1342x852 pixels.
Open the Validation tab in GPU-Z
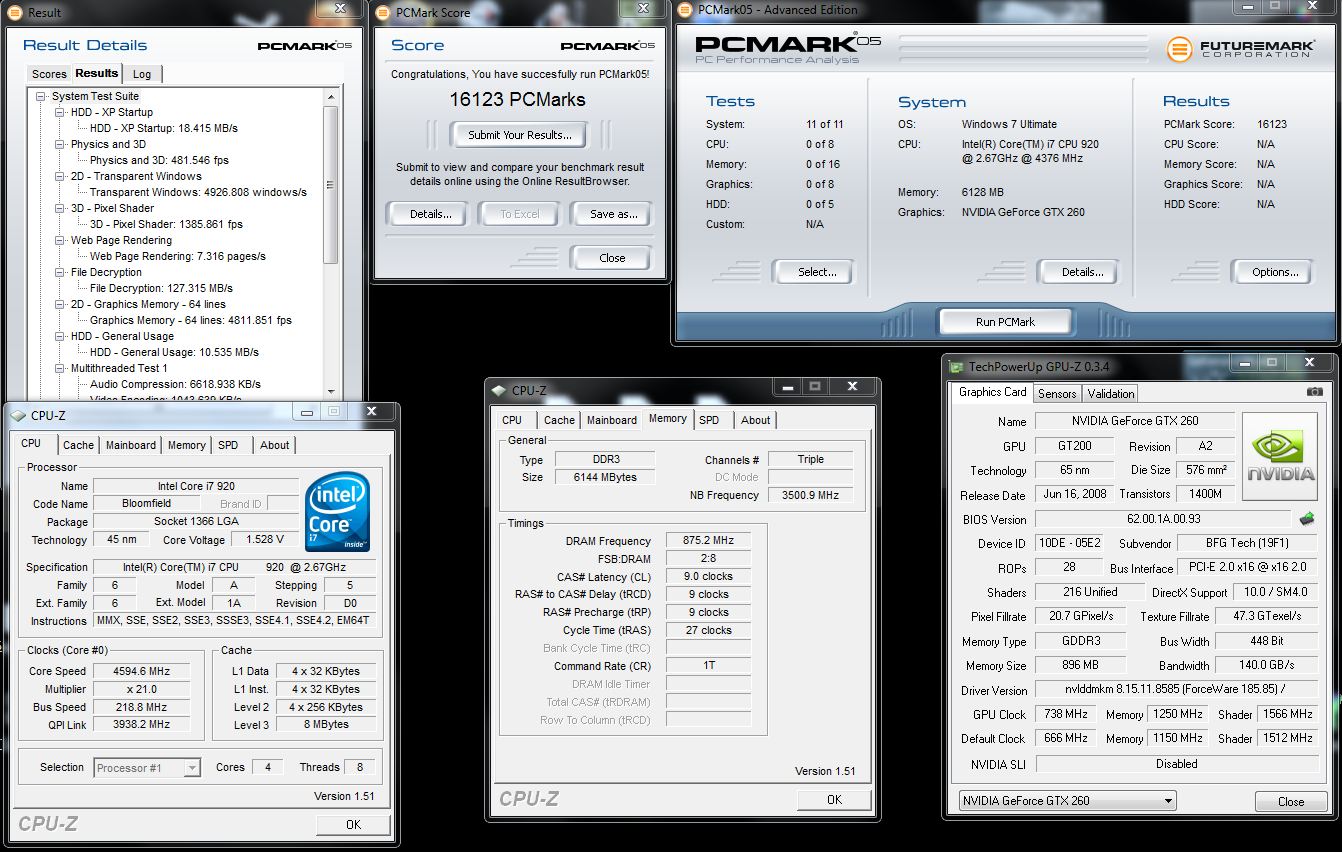[x=1111, y=394]
